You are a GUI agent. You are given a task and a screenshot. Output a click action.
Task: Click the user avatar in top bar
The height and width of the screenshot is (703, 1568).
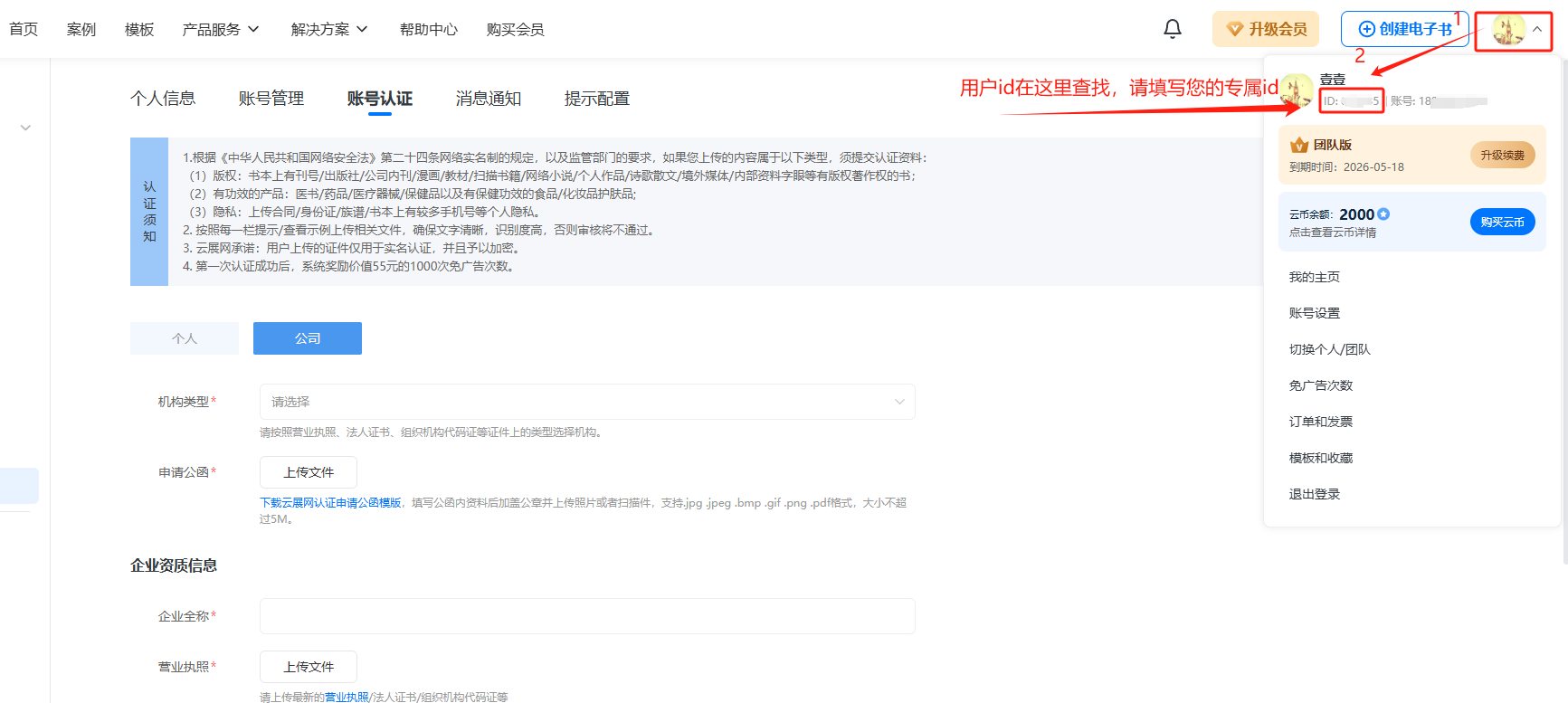coord(1507,30)
